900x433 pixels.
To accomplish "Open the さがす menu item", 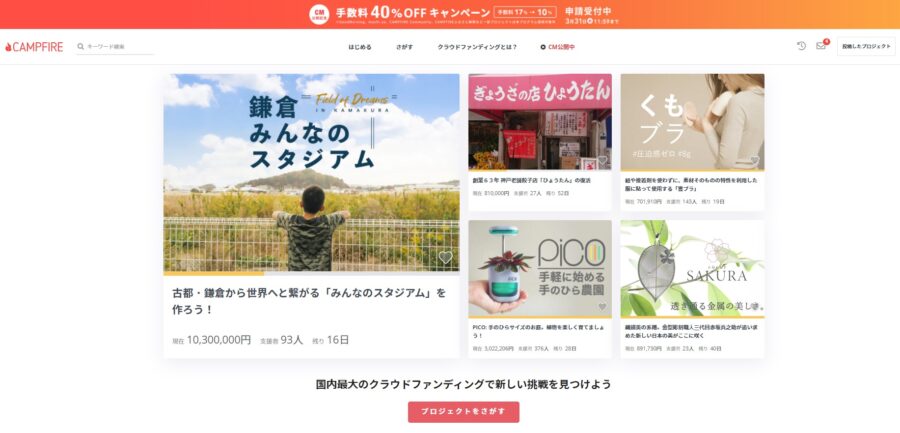I will [x=404, y=47].
